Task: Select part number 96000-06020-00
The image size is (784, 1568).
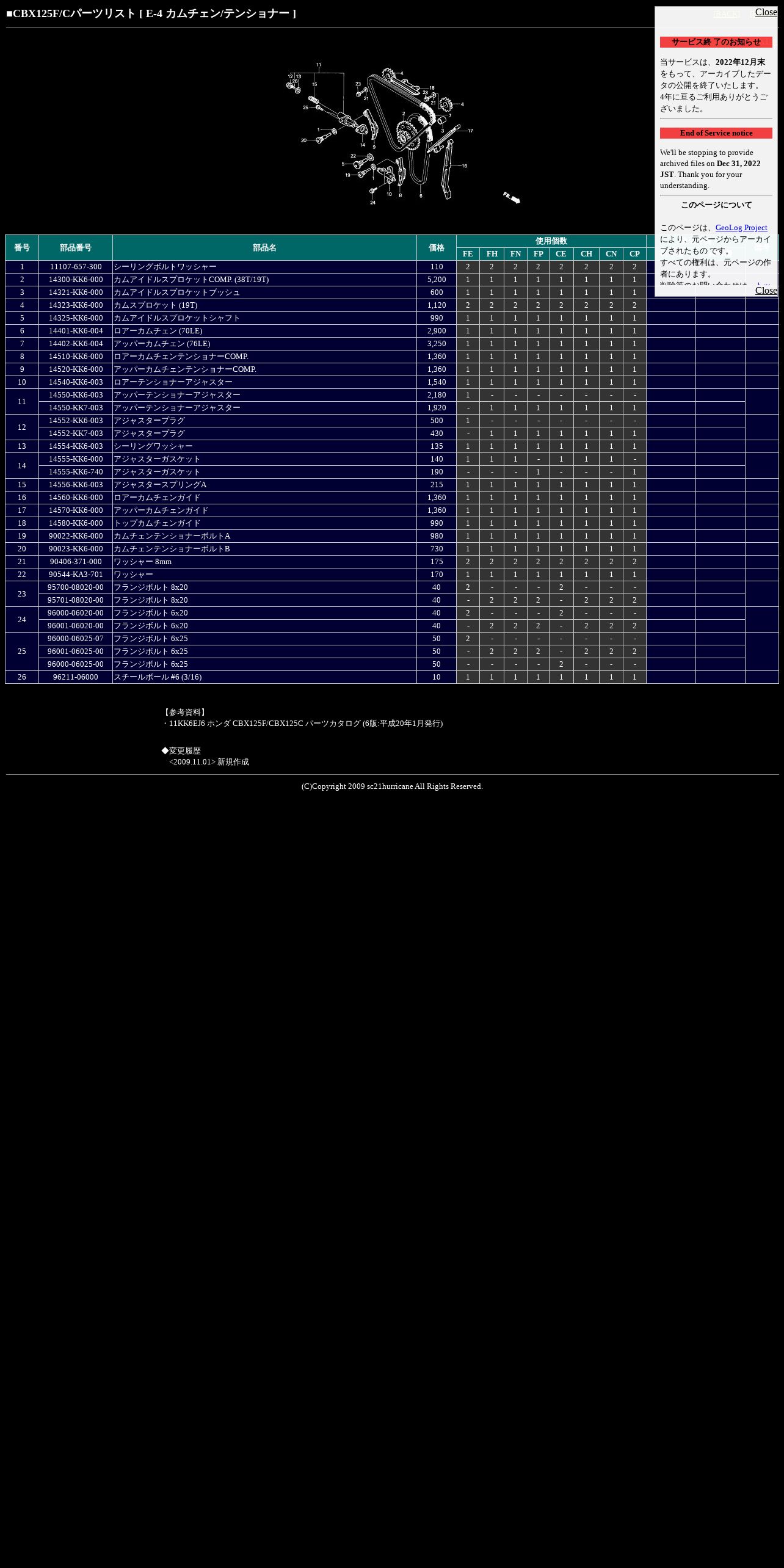Action: coord(76,613)
